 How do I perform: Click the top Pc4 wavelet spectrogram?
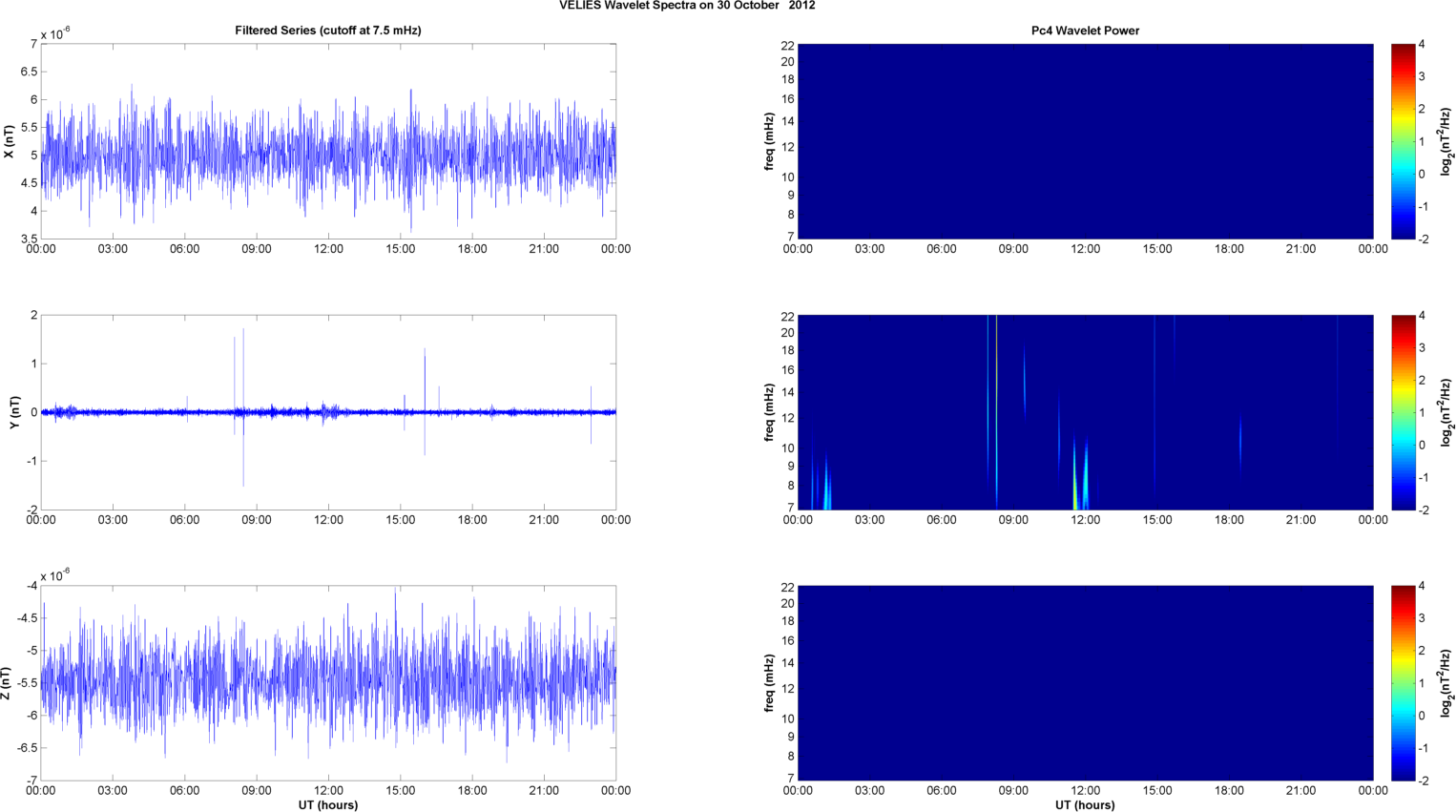[x=1085, y=141]
